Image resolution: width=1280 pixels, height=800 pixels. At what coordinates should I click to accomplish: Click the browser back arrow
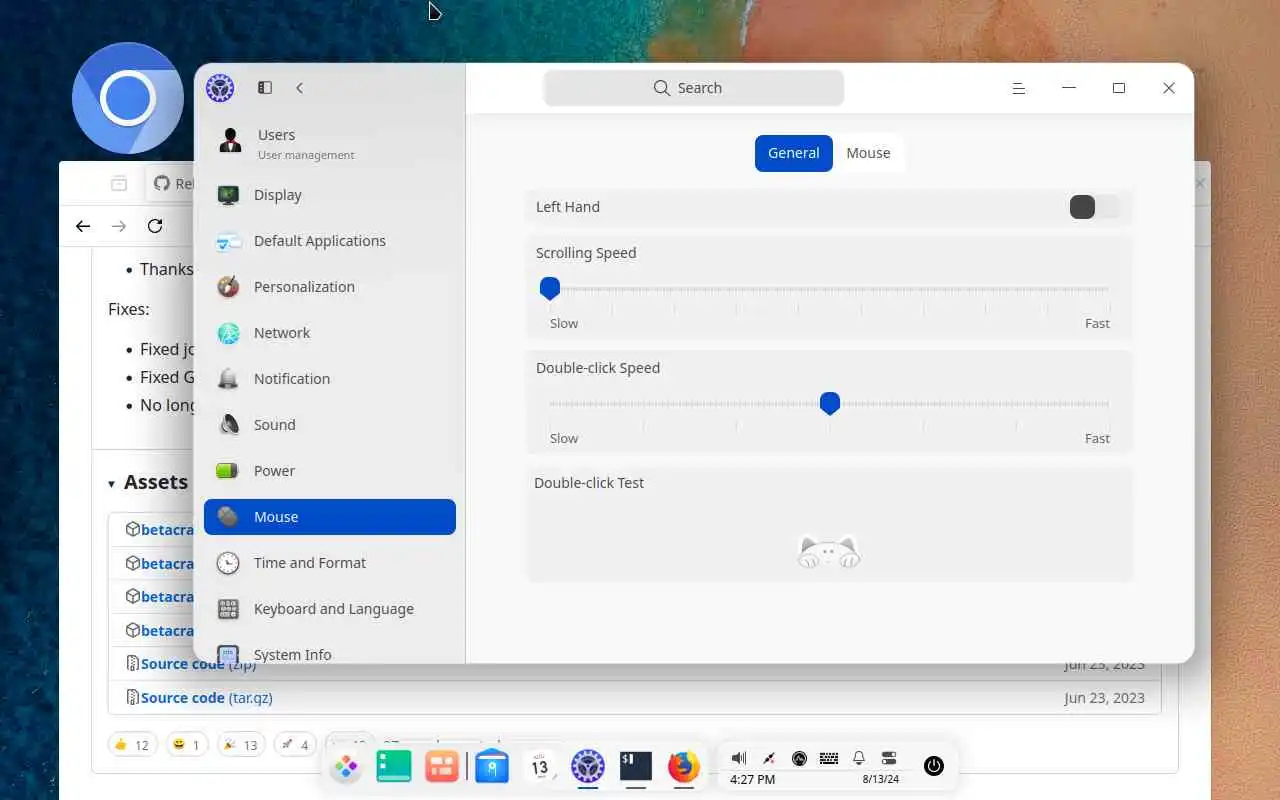click(x=83, y=226)
